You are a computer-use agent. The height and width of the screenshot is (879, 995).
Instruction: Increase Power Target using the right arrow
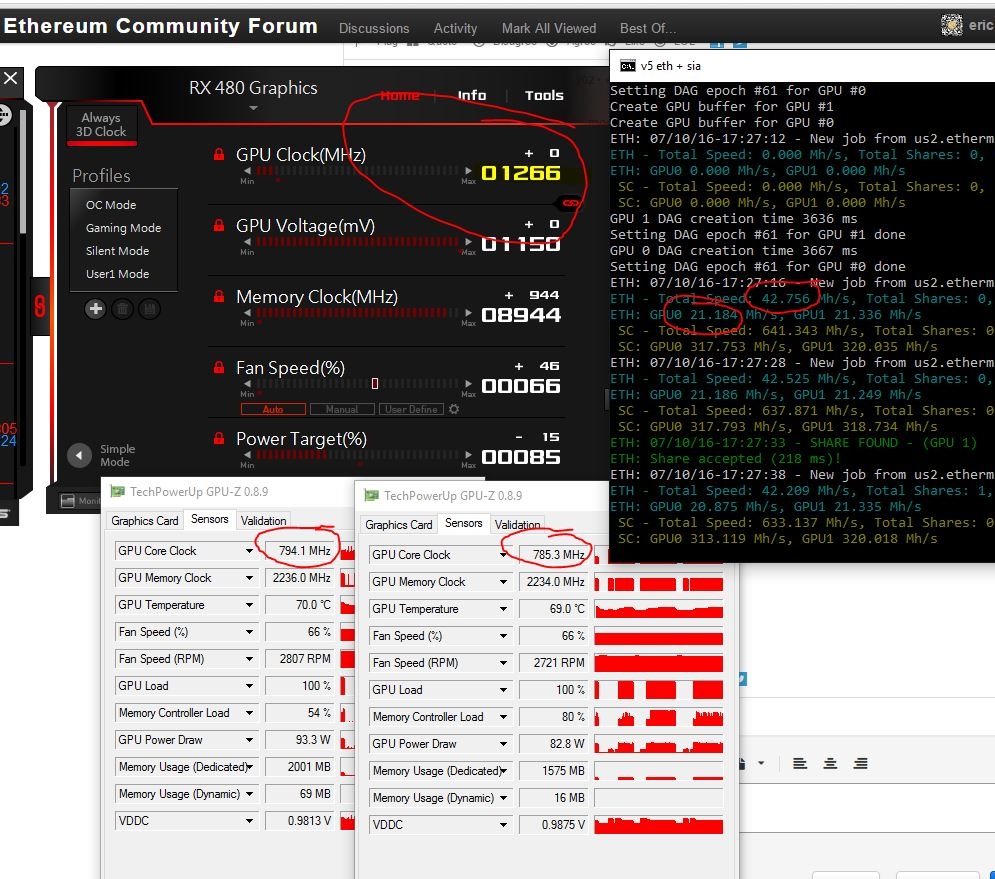468,455
